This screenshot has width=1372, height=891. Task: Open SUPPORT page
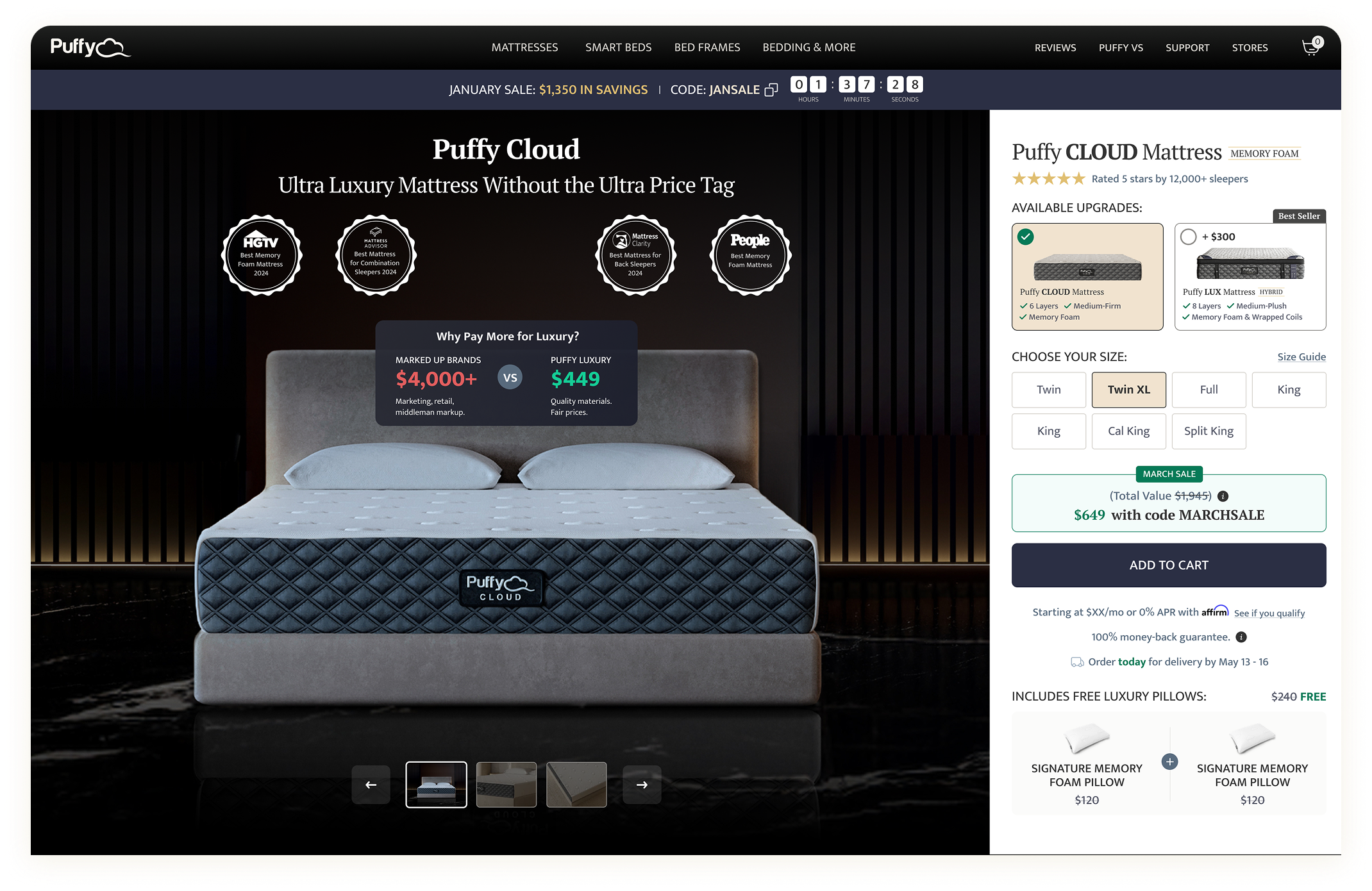point(1187,48)
